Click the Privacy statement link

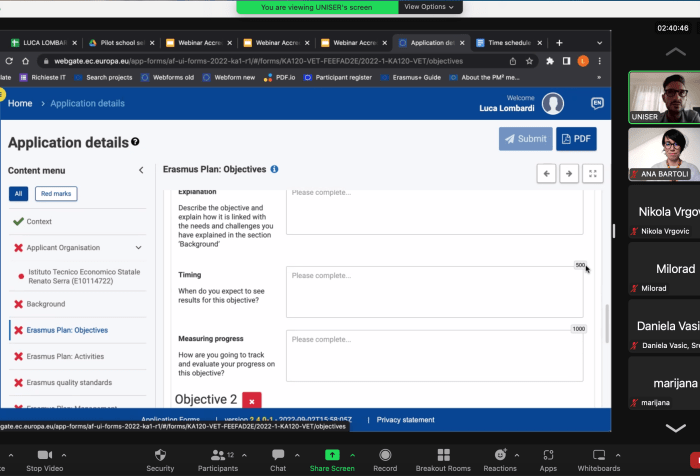point(405,420)
